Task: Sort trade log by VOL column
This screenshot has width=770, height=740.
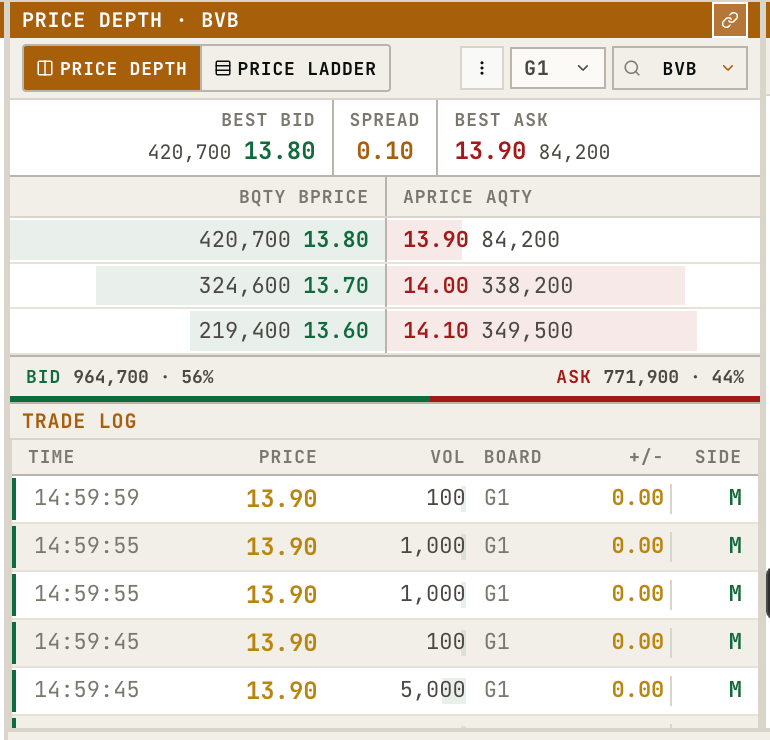Action: [x=447, y=457]
